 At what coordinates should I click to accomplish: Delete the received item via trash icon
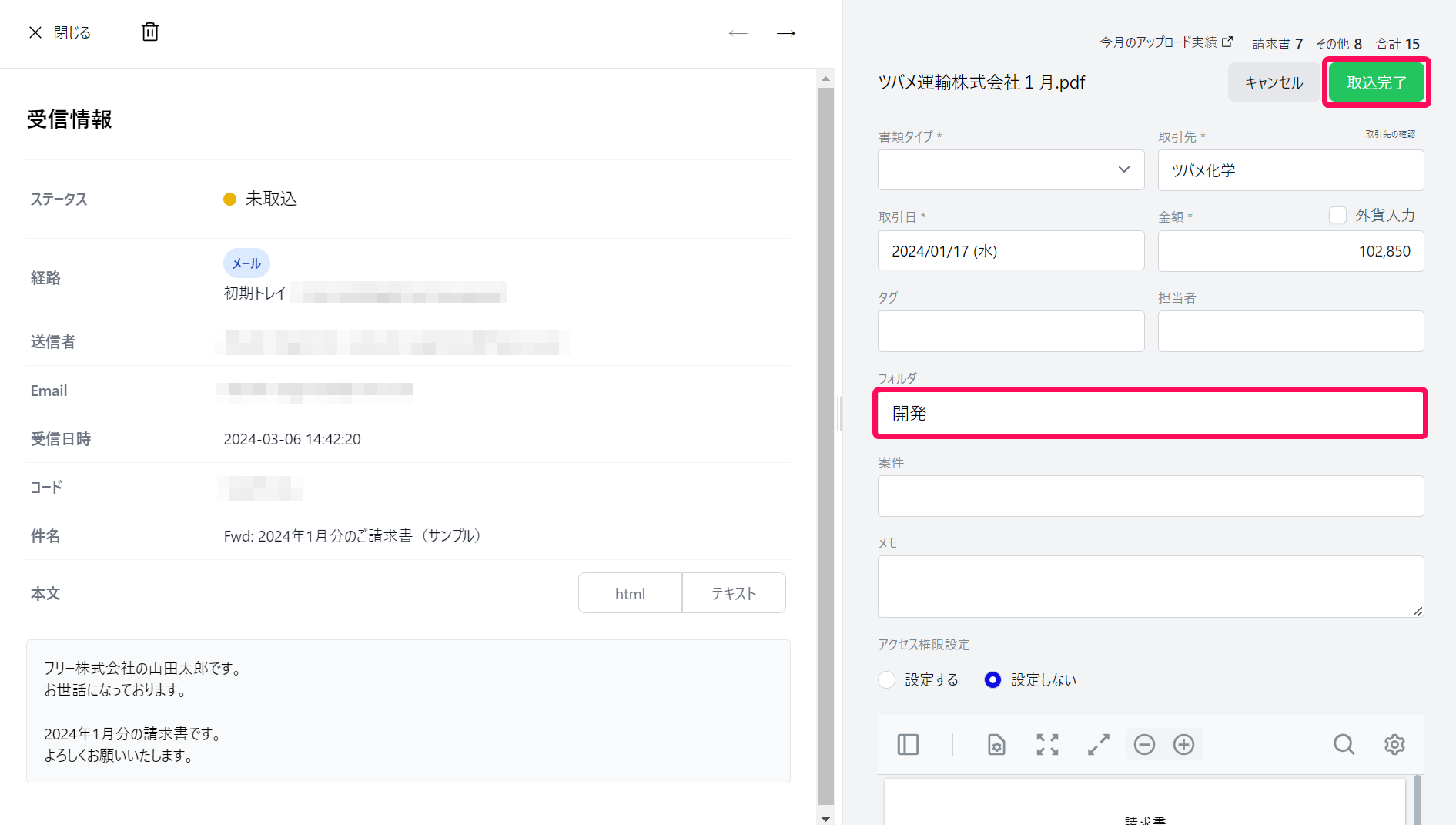coord(150,32)
